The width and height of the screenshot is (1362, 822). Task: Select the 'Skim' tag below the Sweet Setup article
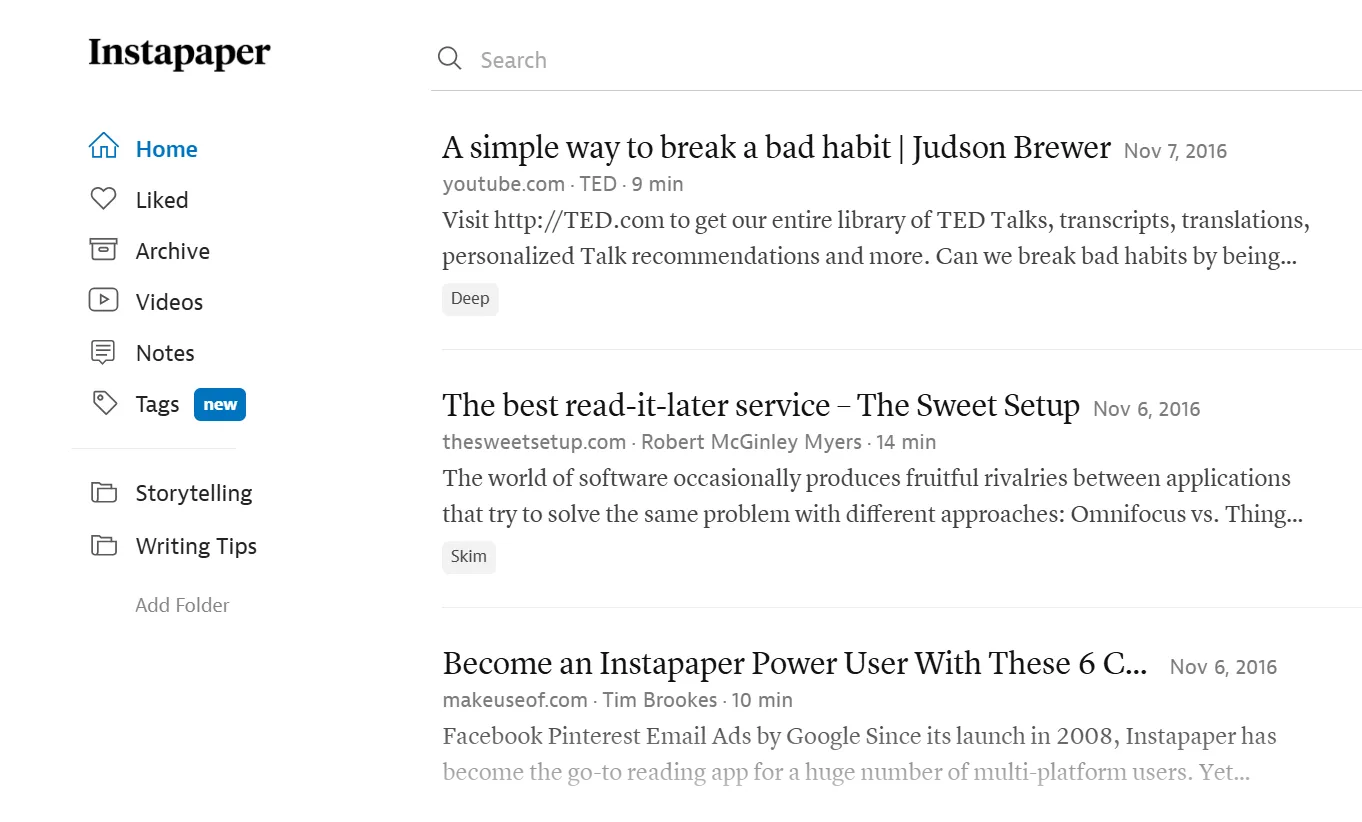pos(468,556)
